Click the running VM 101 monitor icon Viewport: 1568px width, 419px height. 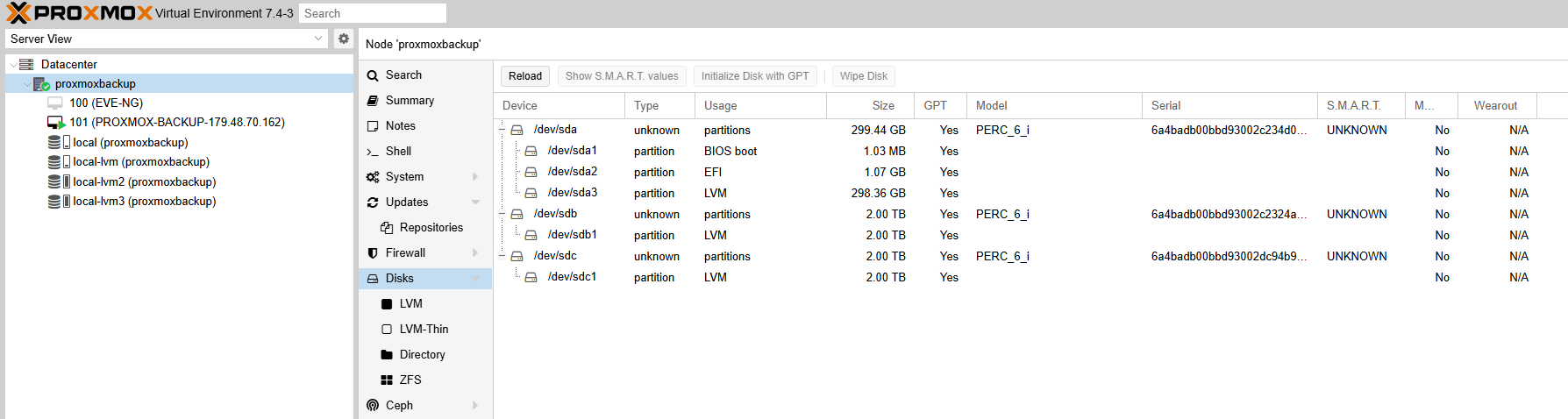[56, 123]
